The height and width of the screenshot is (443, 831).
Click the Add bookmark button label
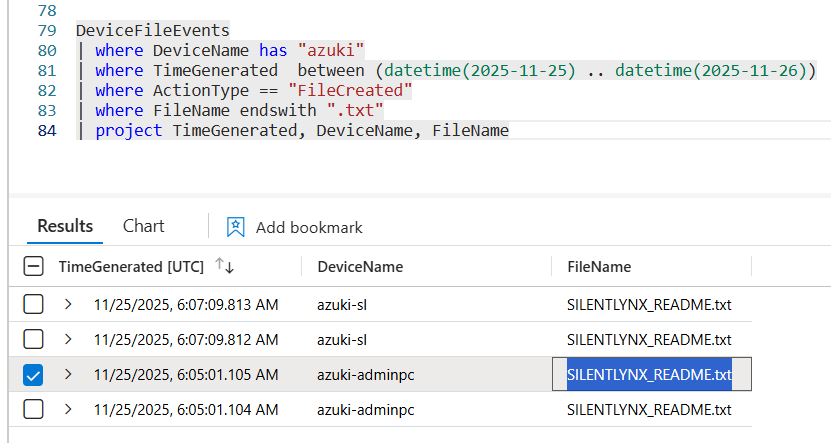click(x=309, y=228)
